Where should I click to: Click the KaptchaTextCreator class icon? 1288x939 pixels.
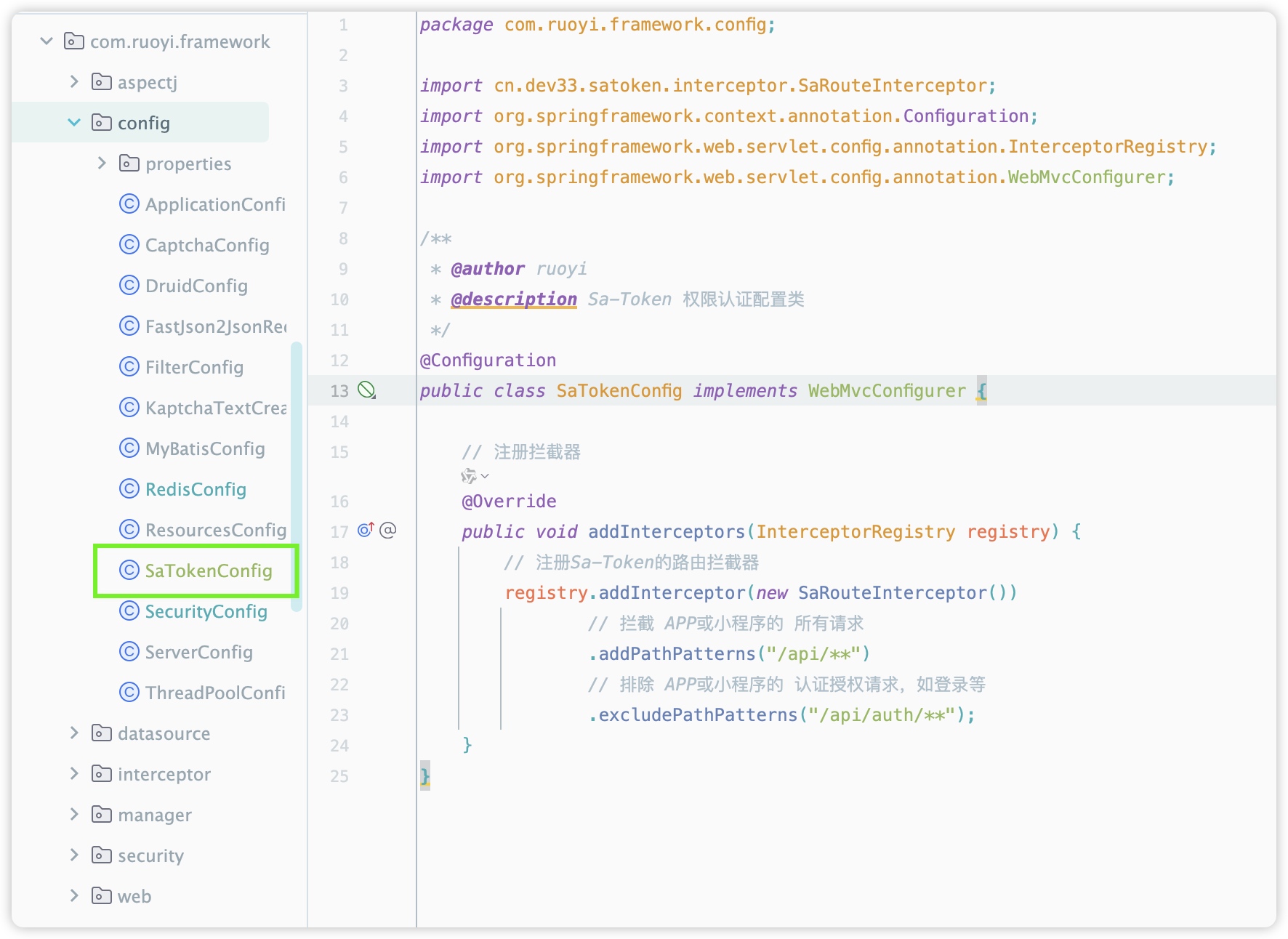(x=129, y=408)
